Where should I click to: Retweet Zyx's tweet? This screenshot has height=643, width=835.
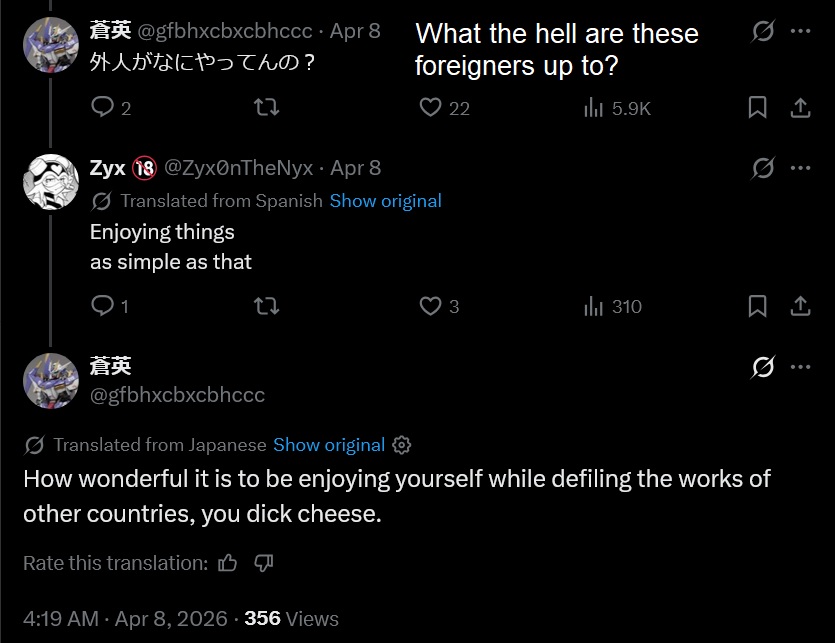point(267,306)
